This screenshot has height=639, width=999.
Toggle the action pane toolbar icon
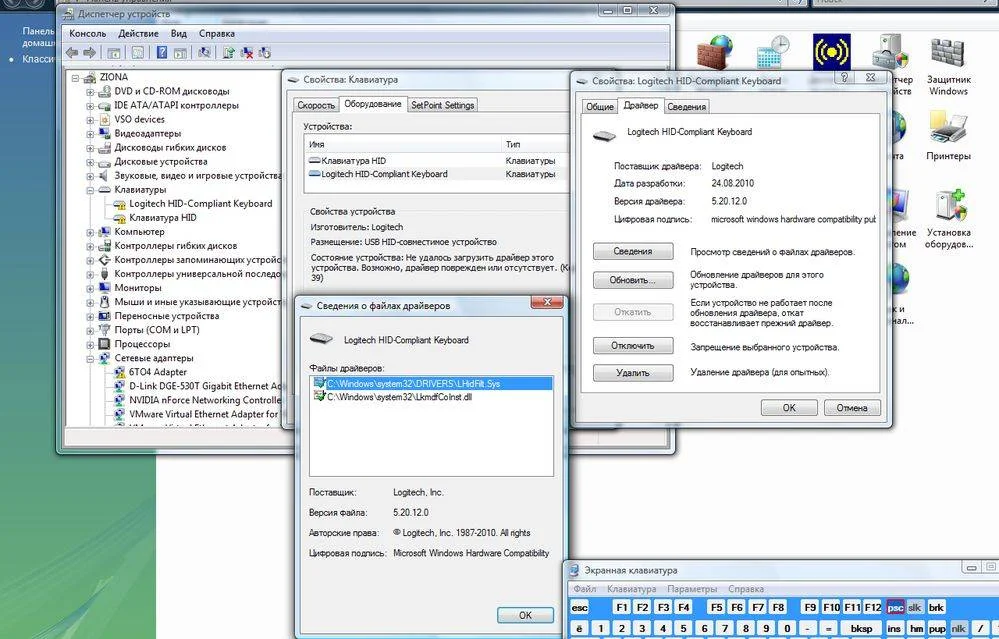(x=180, y=53)
